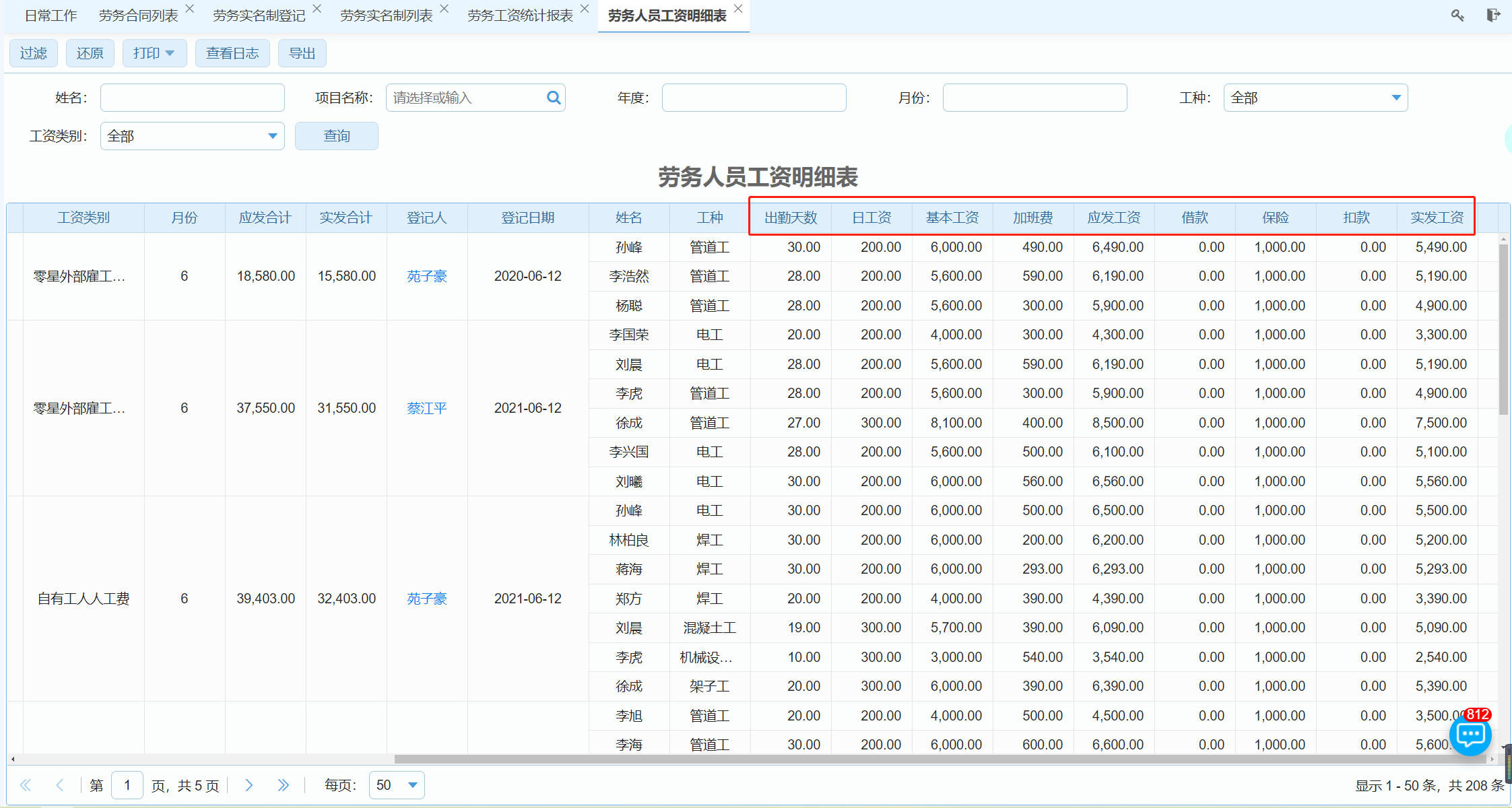The width and height of the screenshot is (1512, 808).
Task: Click the 导出 button
Action: point(302,53)
